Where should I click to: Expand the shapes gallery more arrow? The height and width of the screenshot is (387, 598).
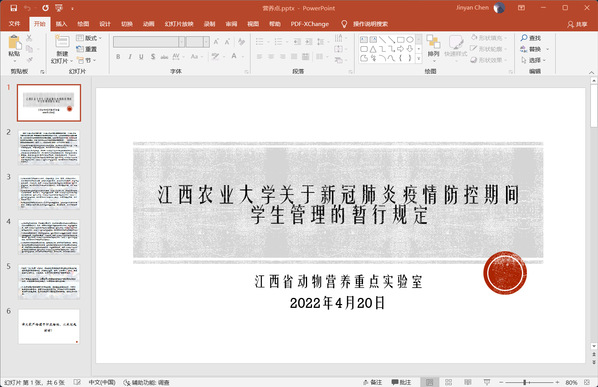pyautogui.click(x=418, y=59)
